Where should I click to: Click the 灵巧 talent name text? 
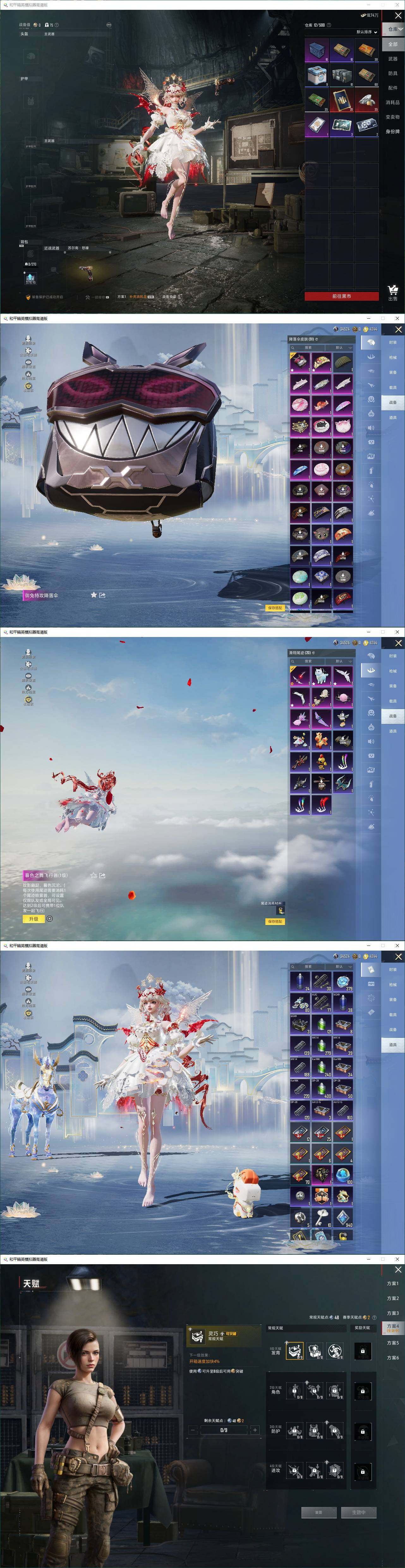[213, 1333]
